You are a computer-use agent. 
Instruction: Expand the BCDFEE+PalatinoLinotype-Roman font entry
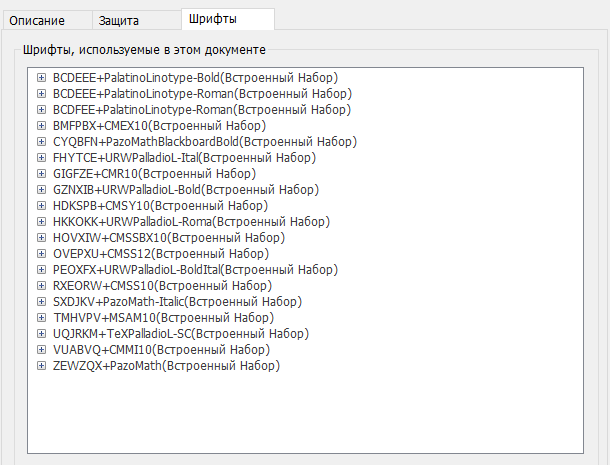[x=41, y=110]
